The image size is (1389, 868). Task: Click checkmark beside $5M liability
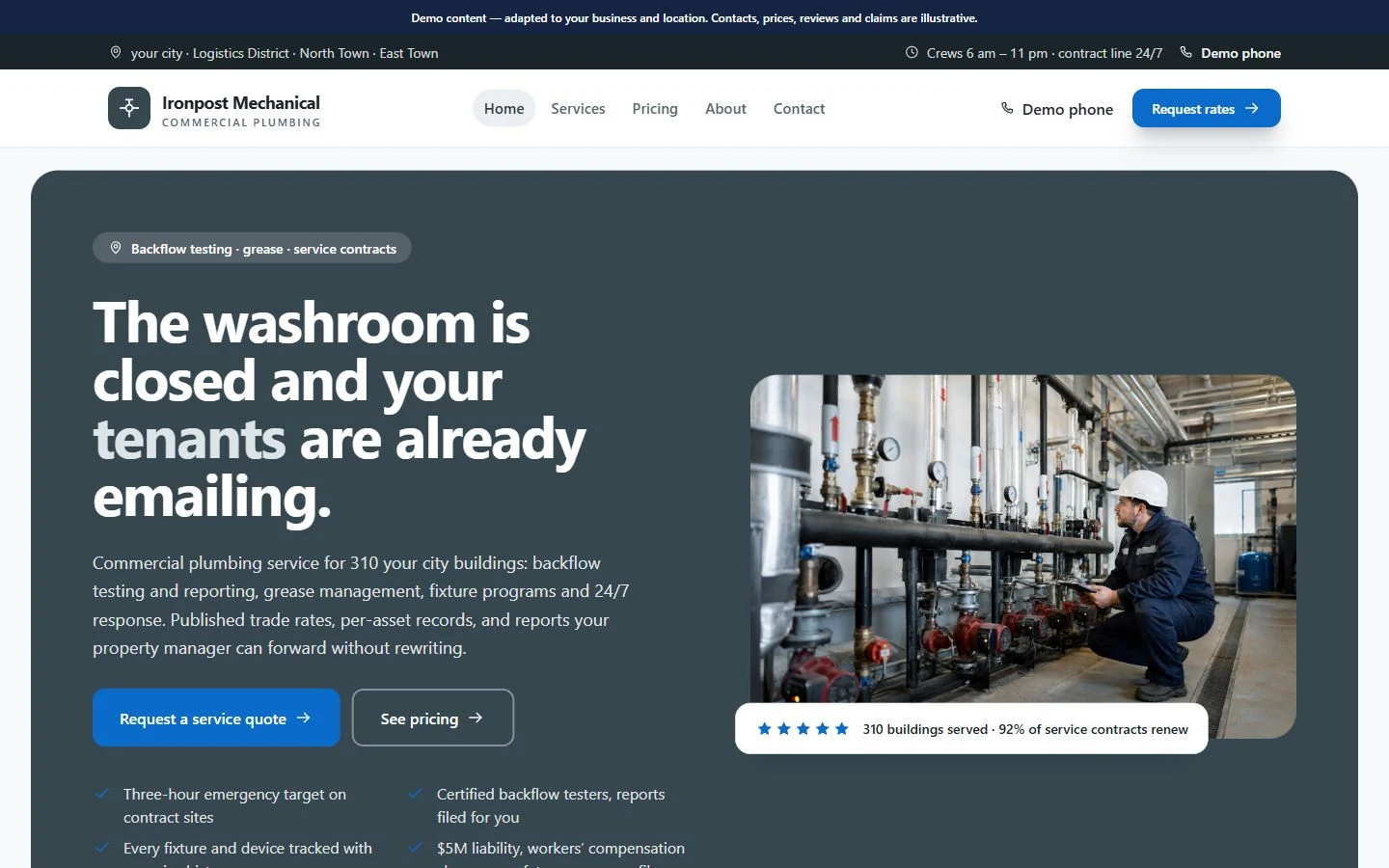[416, 848]
